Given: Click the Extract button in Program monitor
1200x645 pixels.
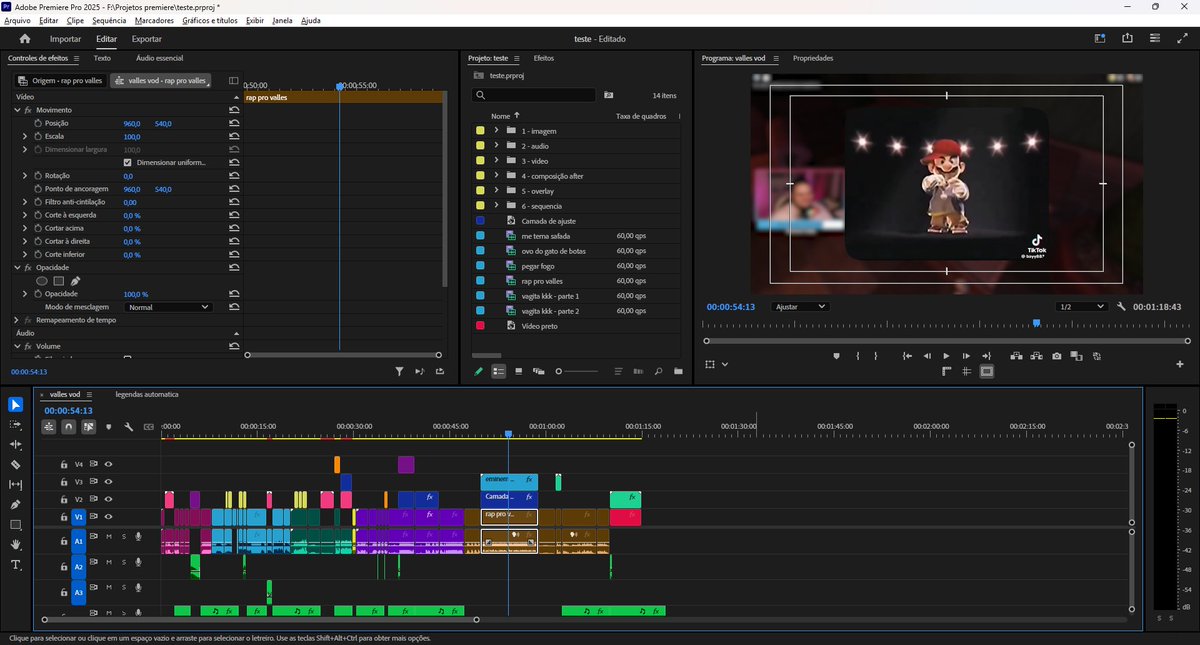Looking at the screenshot, I should point(1036,356).
